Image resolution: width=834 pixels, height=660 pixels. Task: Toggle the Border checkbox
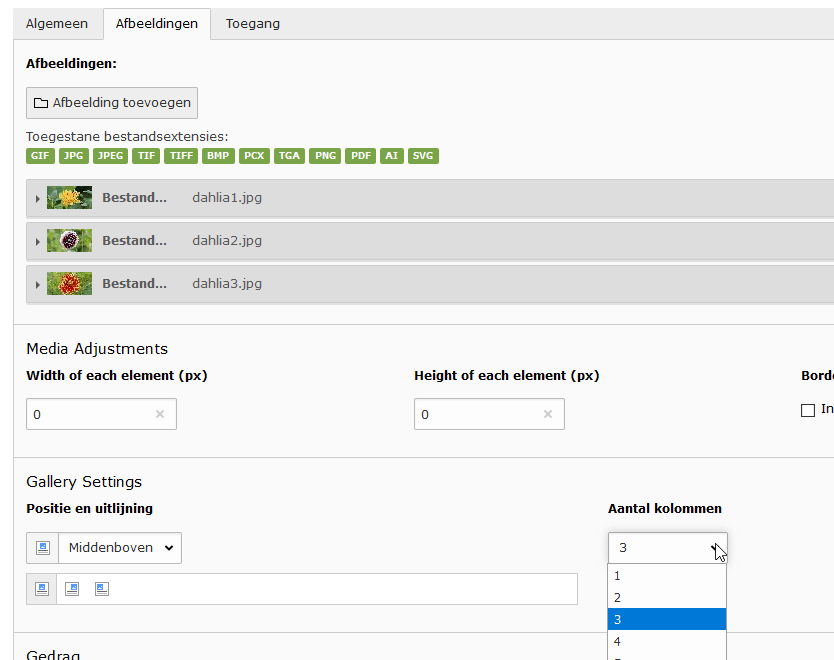click(808, 410)
